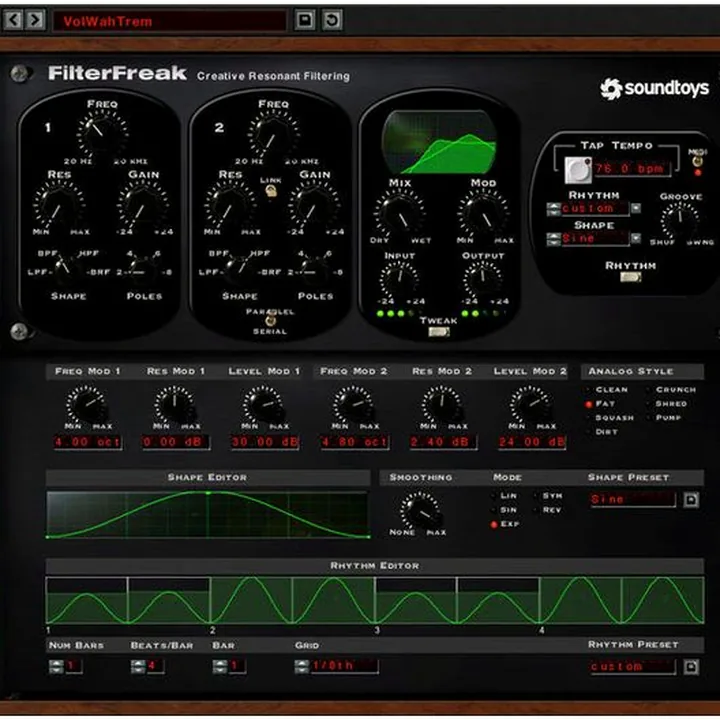
Task: Step the Grid 1/8th value arrows
Action: pos(302,666)
